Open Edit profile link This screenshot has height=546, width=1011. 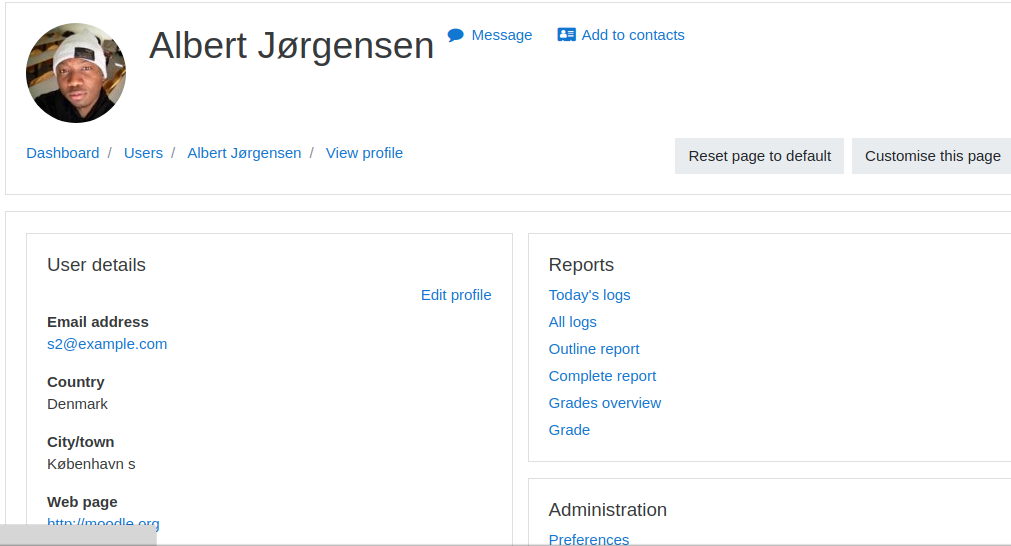tap(456, 295)
